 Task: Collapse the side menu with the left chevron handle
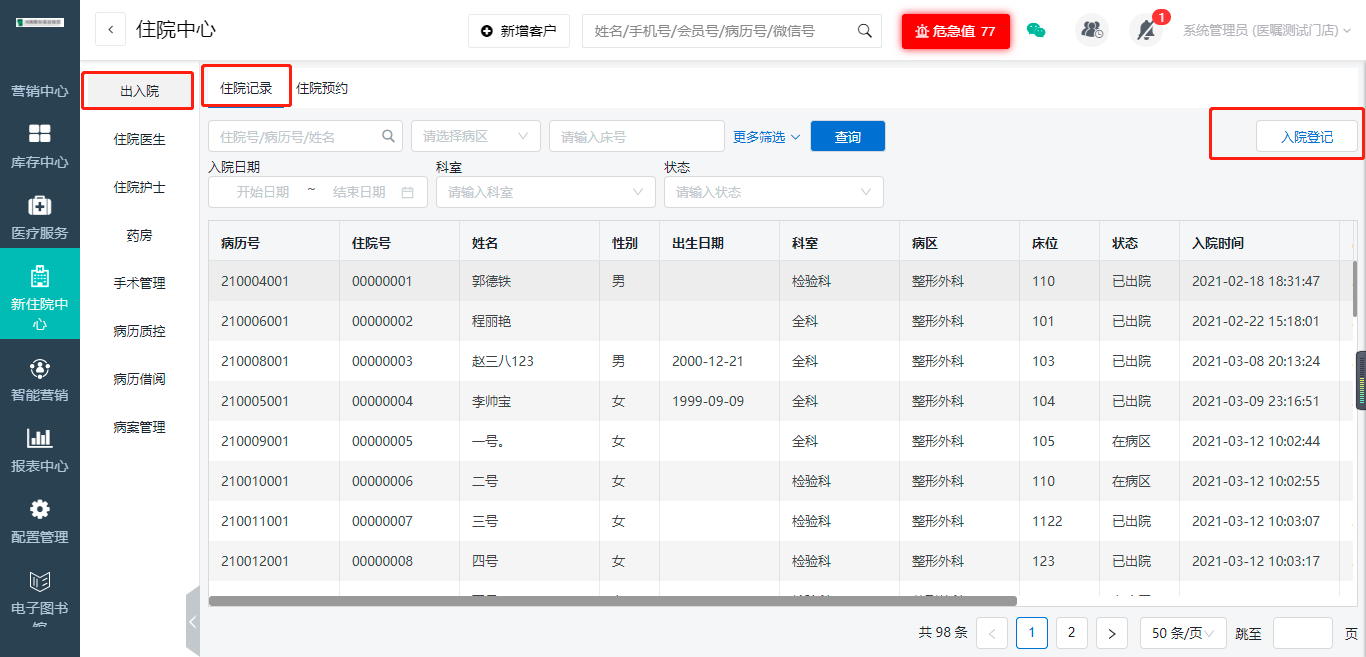pyautogui.click(x=193, y=621)
